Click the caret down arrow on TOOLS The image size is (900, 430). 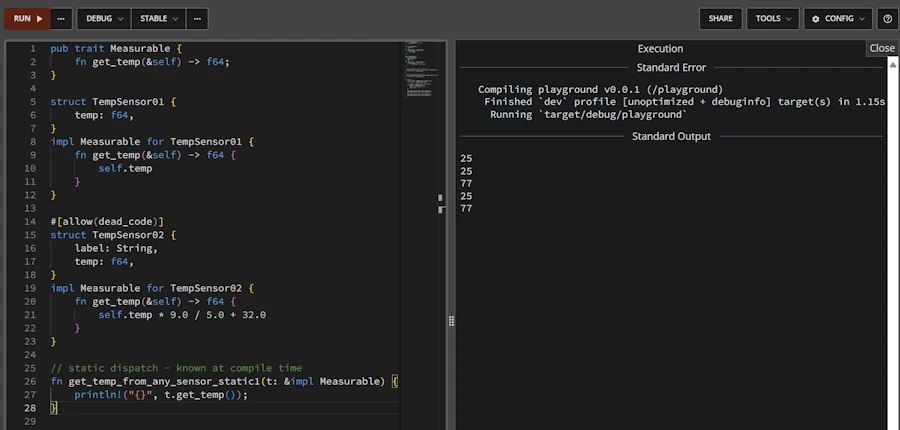[789, 19]
